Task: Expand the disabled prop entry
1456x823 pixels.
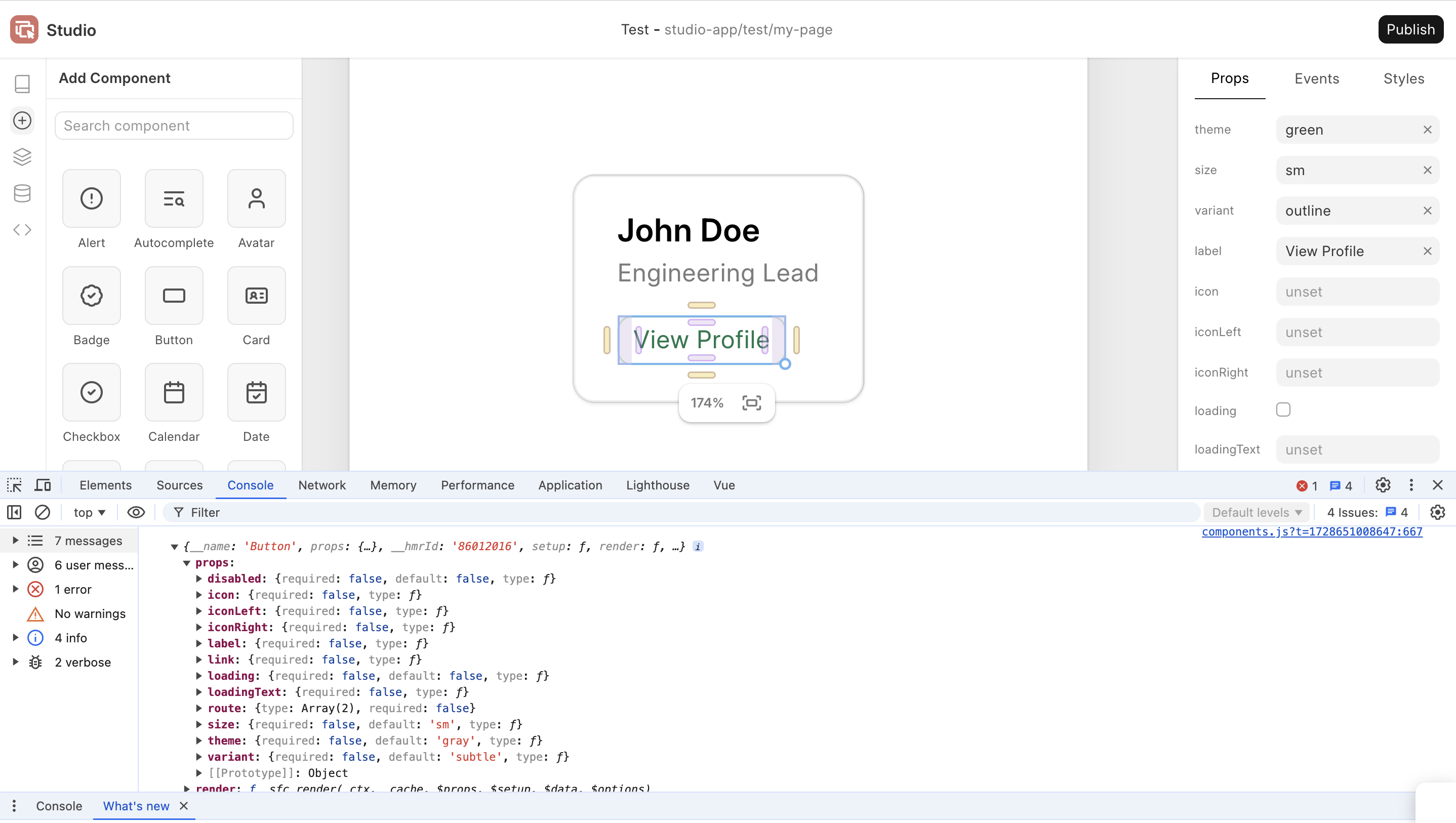Action: click(x=199, y=579)
